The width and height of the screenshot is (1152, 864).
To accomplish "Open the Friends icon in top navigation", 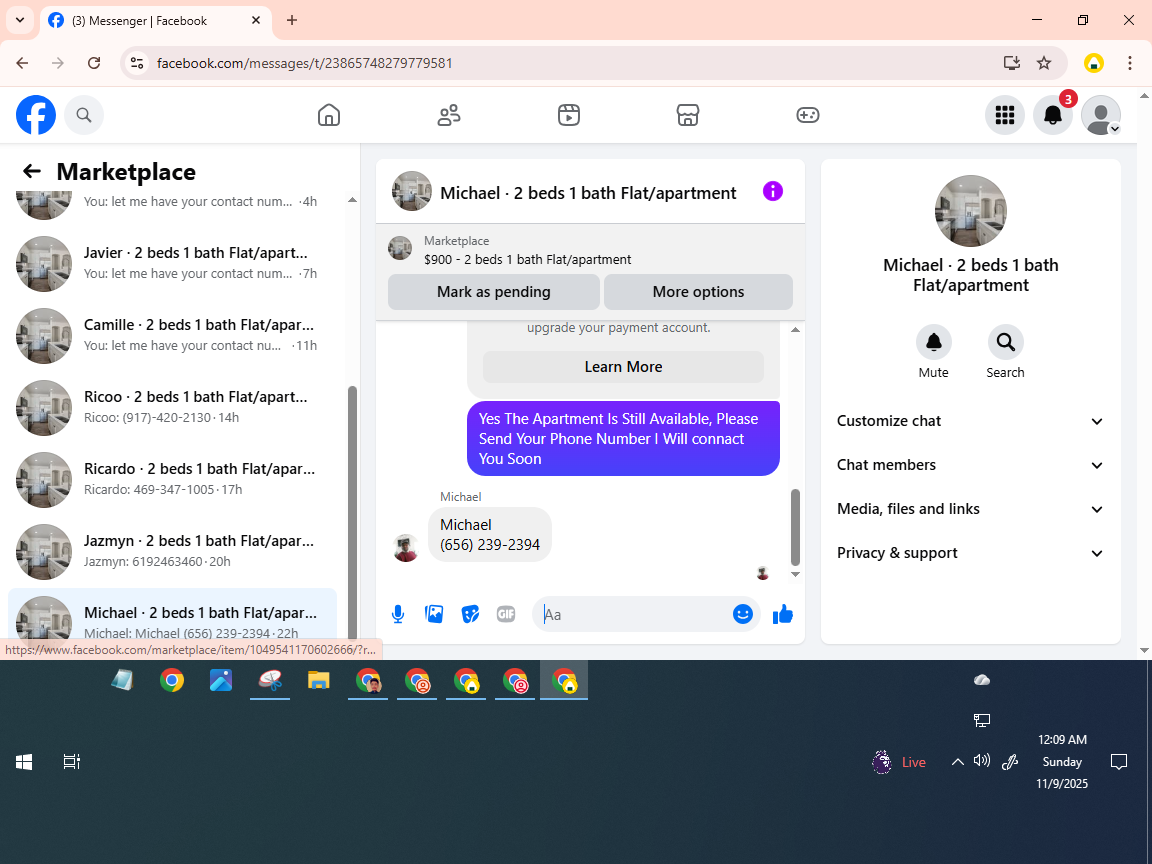I will (449, 115).
